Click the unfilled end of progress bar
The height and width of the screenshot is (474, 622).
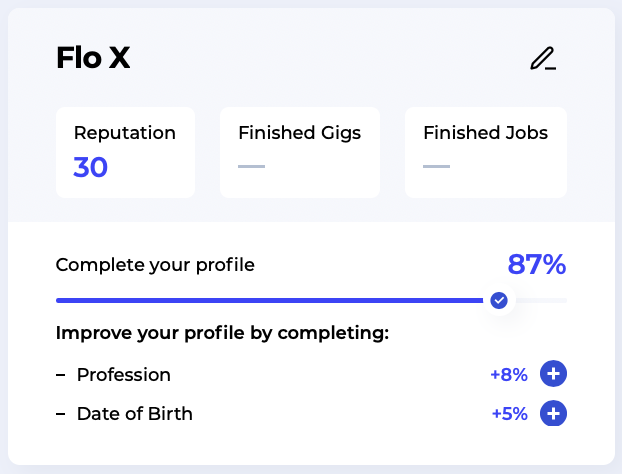(541, 301)
